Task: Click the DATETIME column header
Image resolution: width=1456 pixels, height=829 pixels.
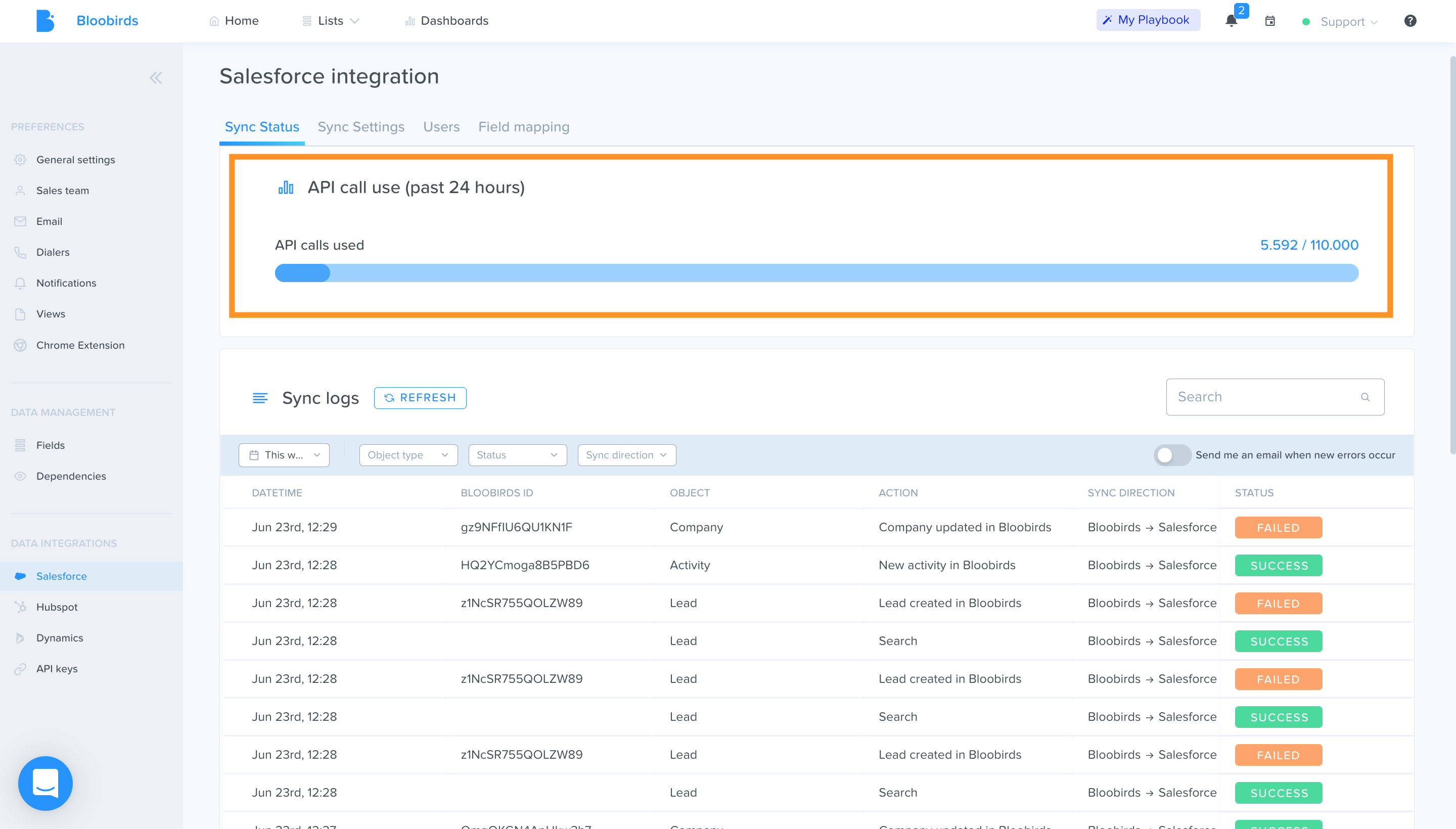Action: pos(277,493)
